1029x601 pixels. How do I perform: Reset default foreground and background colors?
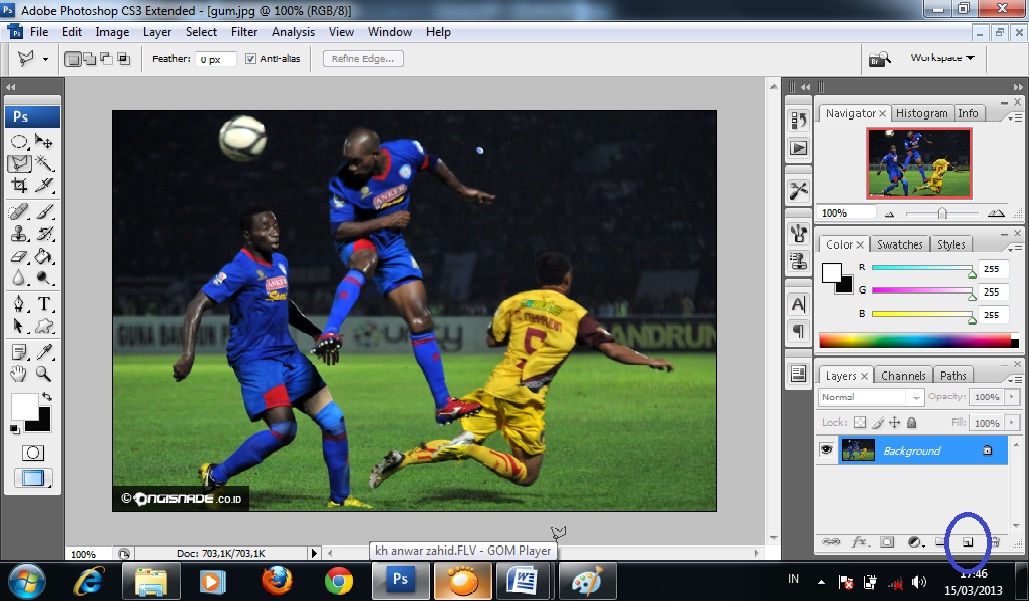14,429
